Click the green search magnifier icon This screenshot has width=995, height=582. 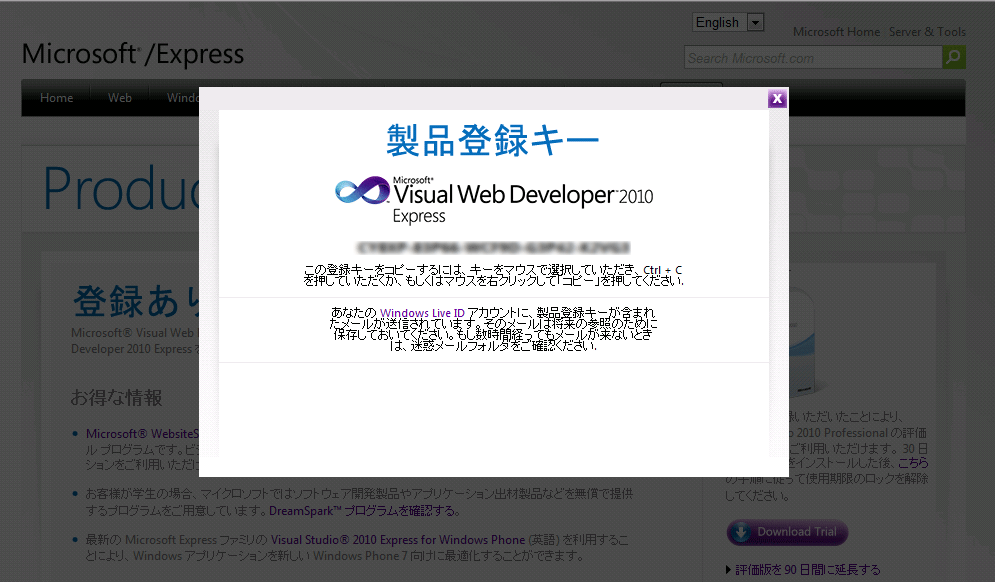[x=954, y=58]
